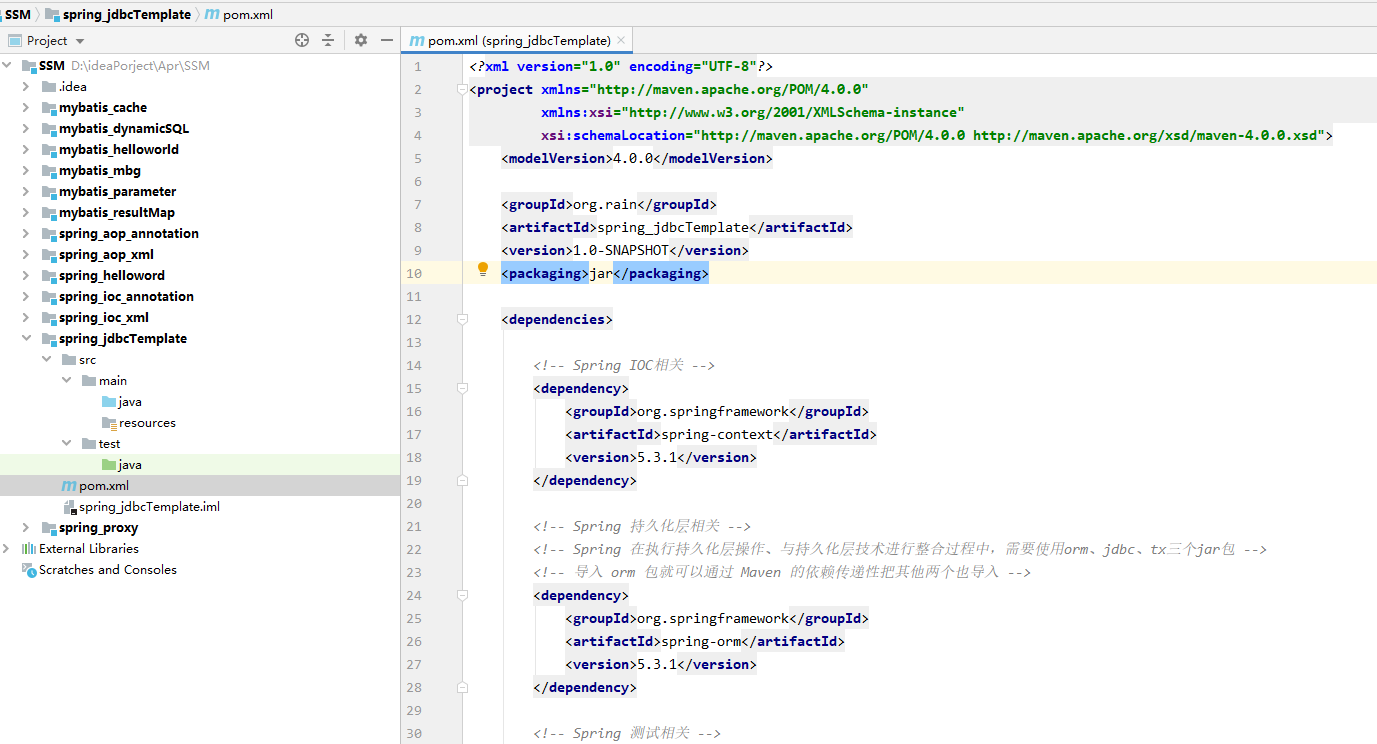Screen dimensions: 1377x744
Task: Hide the Project tool window
Action: click(386, 40)
